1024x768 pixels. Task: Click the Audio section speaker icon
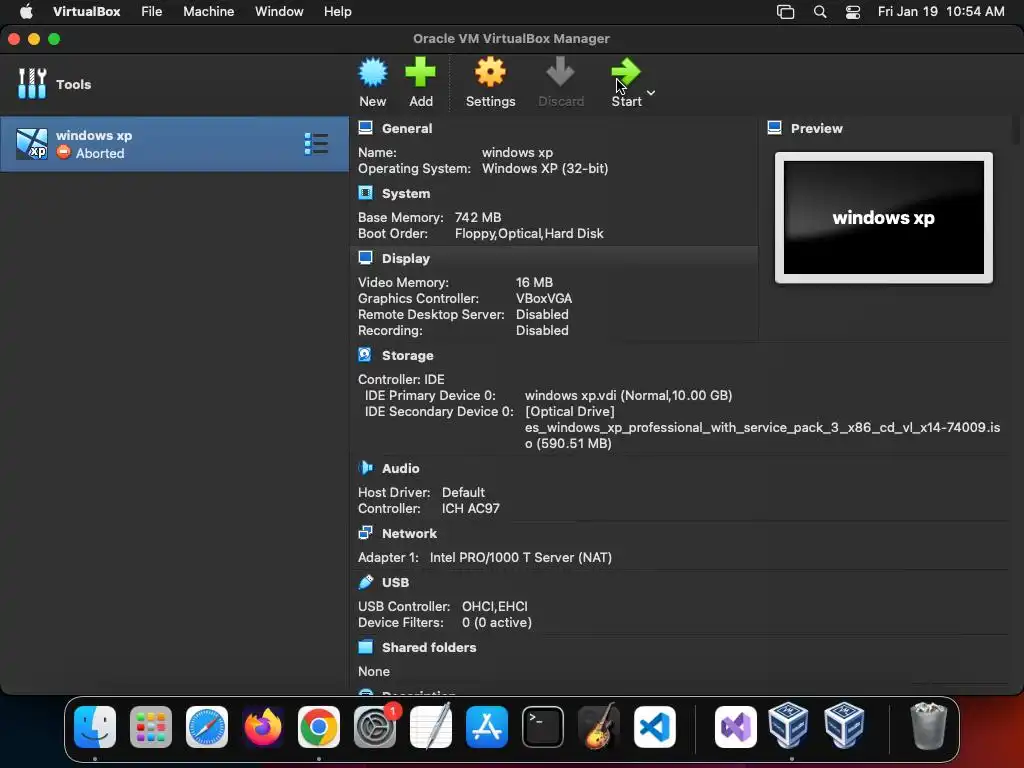(366, 468)
